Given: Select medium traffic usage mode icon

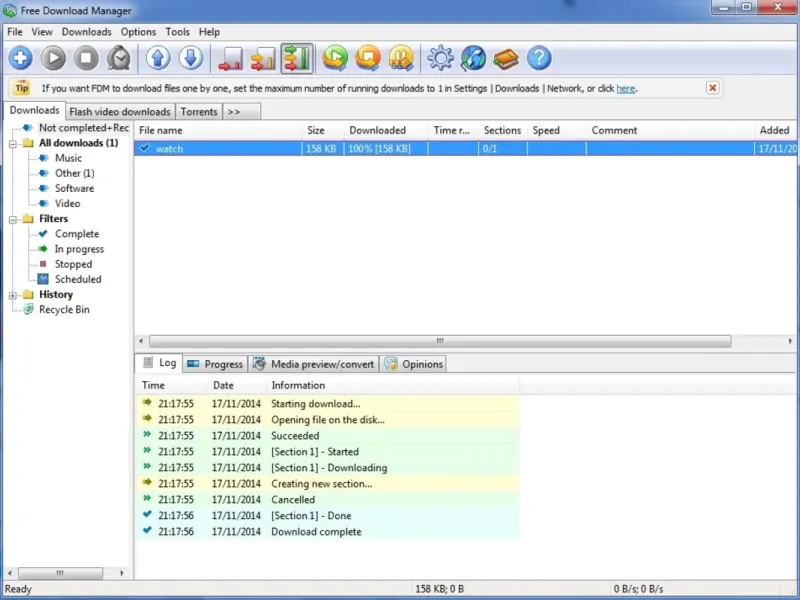Looking at the screenshot, I should click(x=264, y=58).
